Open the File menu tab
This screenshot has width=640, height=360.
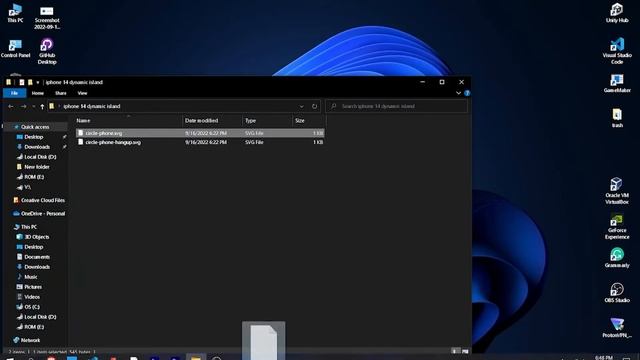(14, 93)
